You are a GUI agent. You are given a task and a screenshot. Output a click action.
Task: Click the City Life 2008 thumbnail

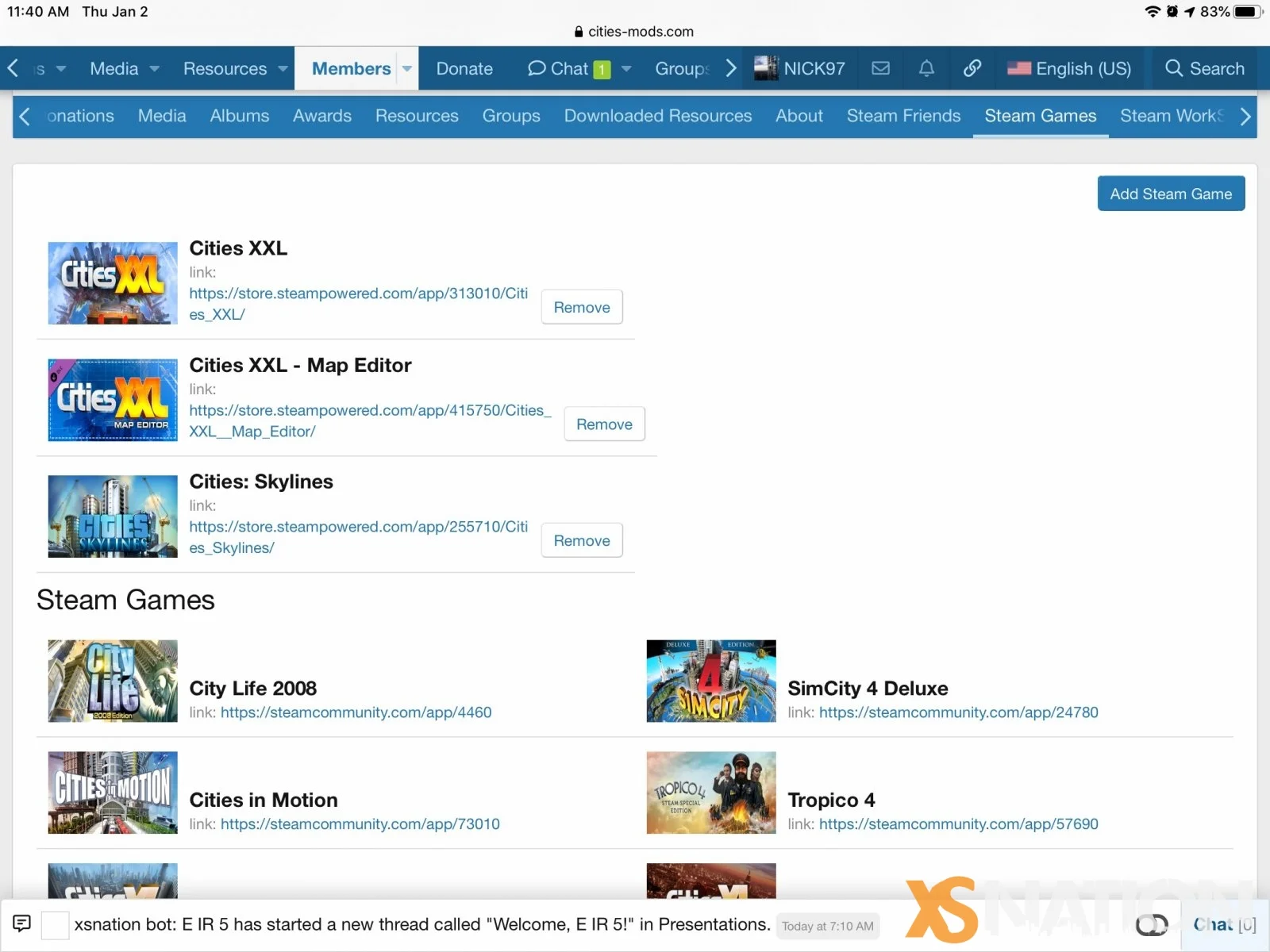coord(113,681)
